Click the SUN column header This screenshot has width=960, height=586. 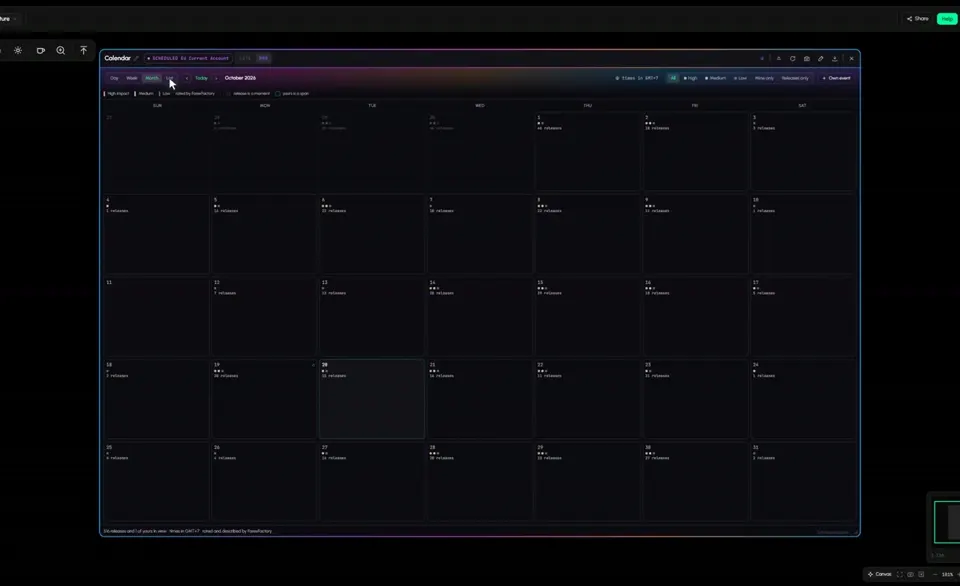[157, 105]
